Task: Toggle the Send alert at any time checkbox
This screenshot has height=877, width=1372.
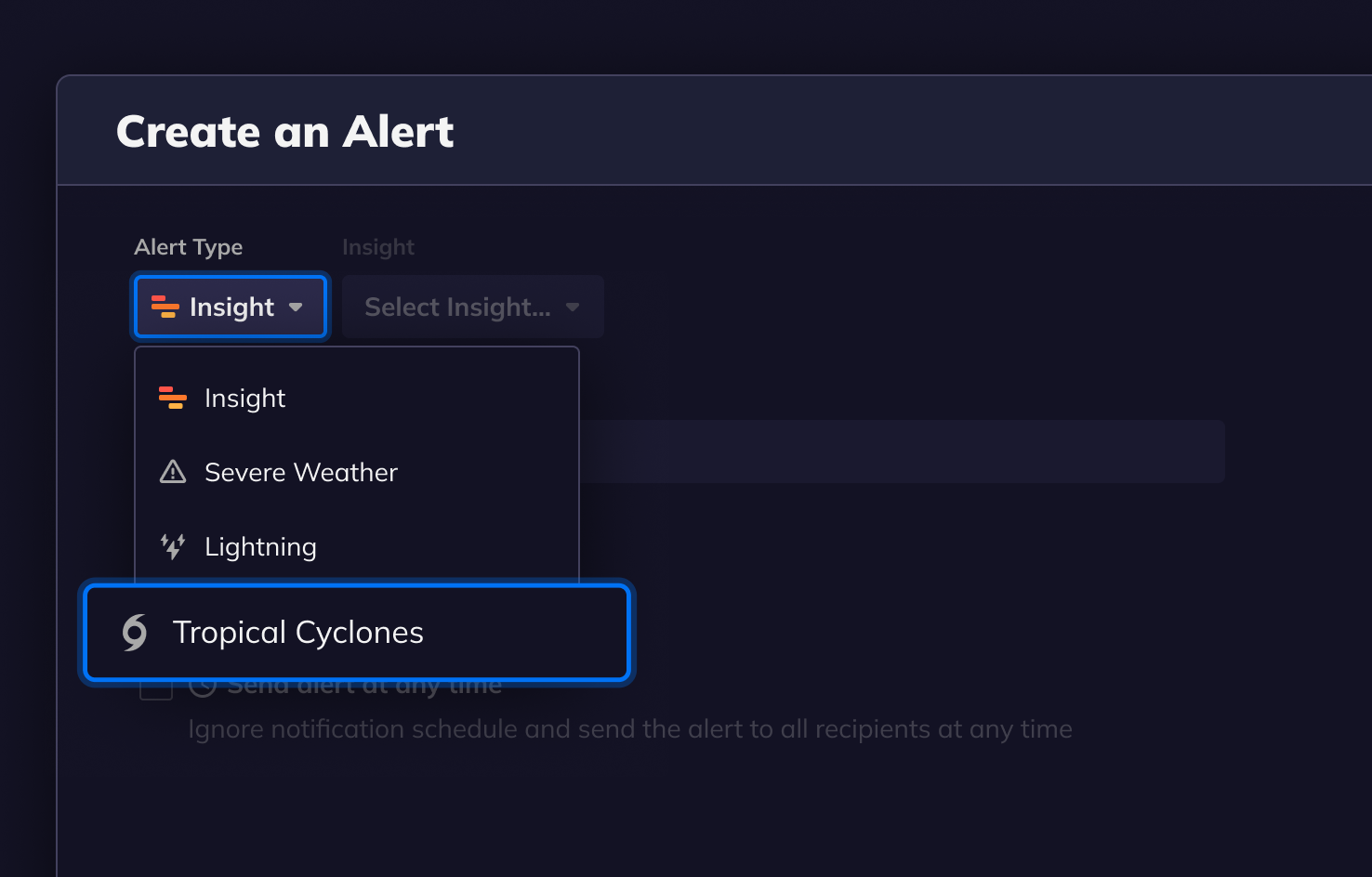Action: click(156, 691)
